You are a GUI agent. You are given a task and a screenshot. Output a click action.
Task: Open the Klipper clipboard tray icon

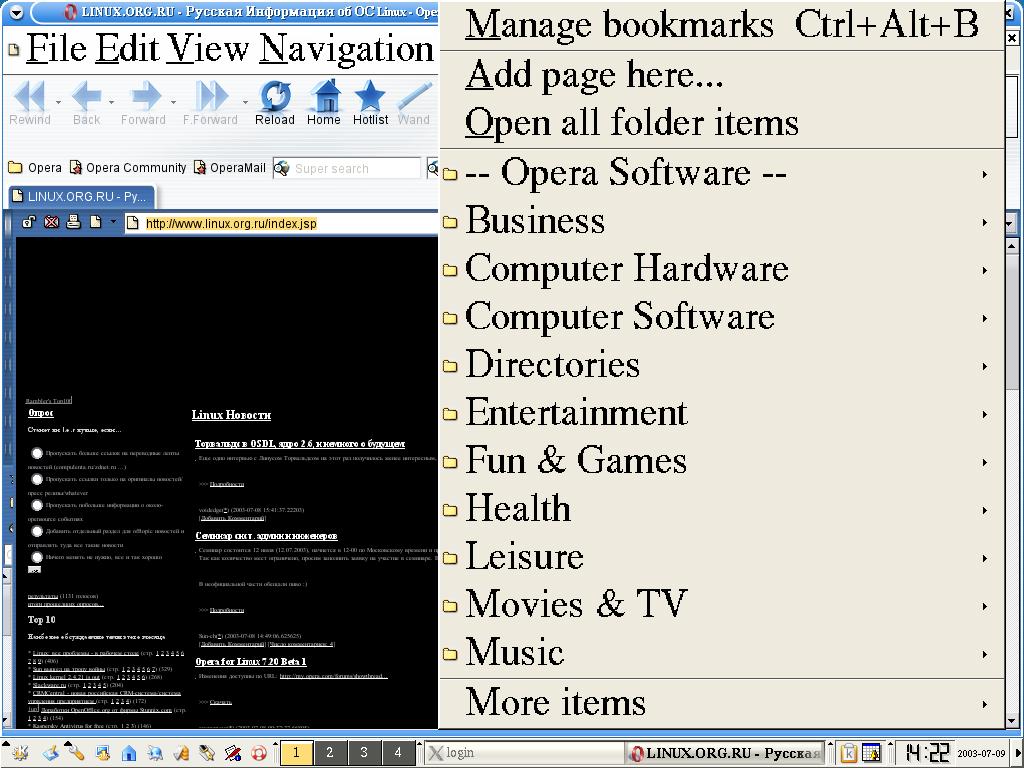coord(848,752)
